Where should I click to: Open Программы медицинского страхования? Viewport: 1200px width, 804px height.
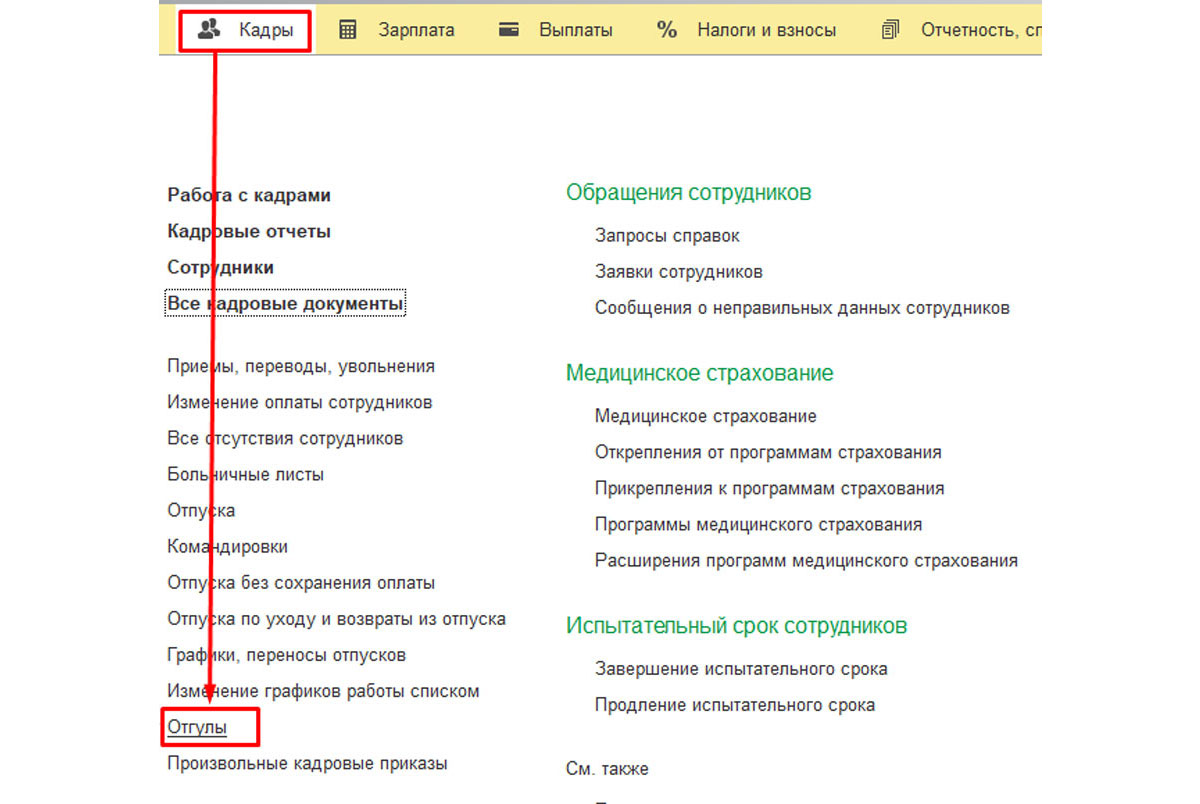coord(758,524)
